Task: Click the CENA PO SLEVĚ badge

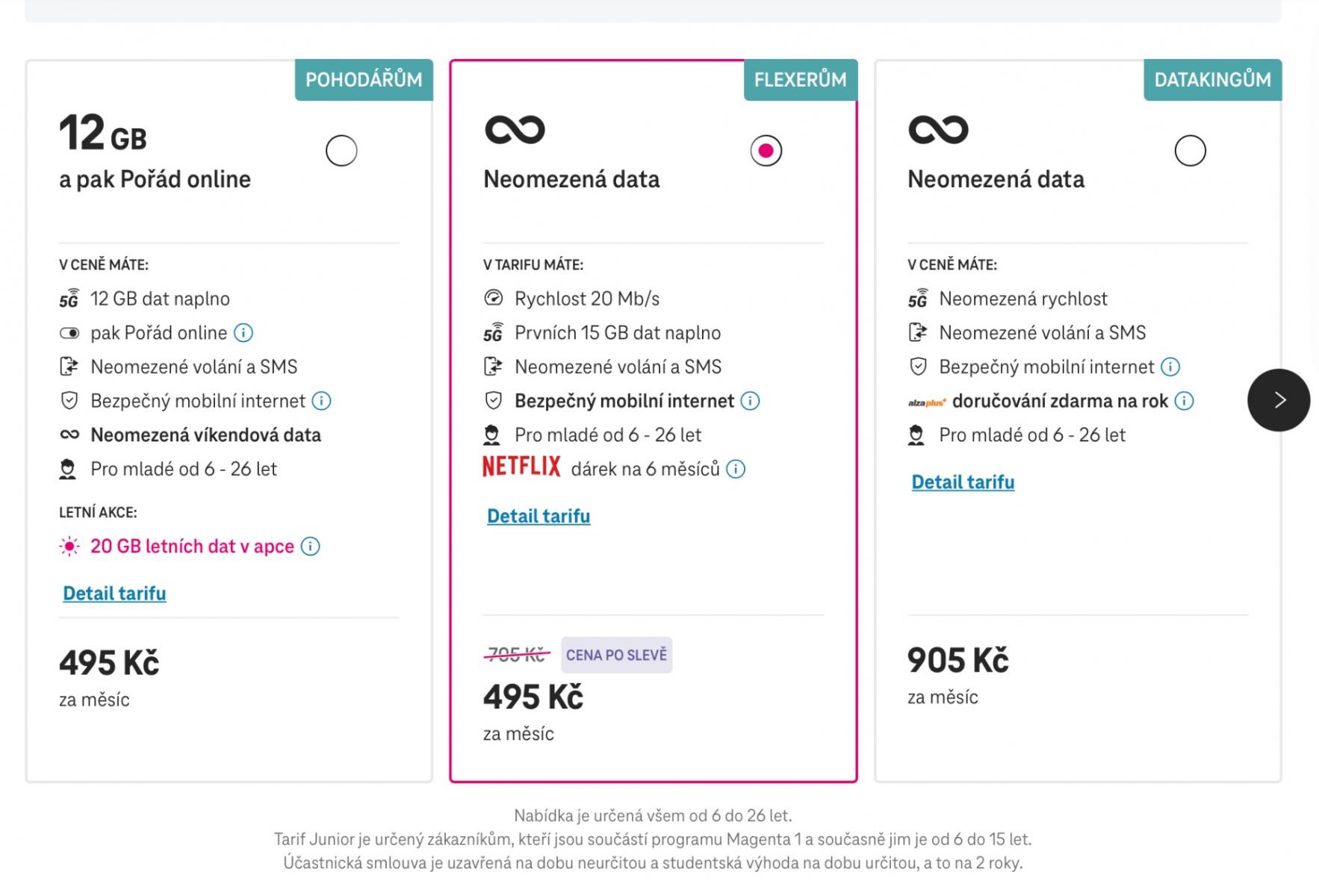Action: pos(616,655)
